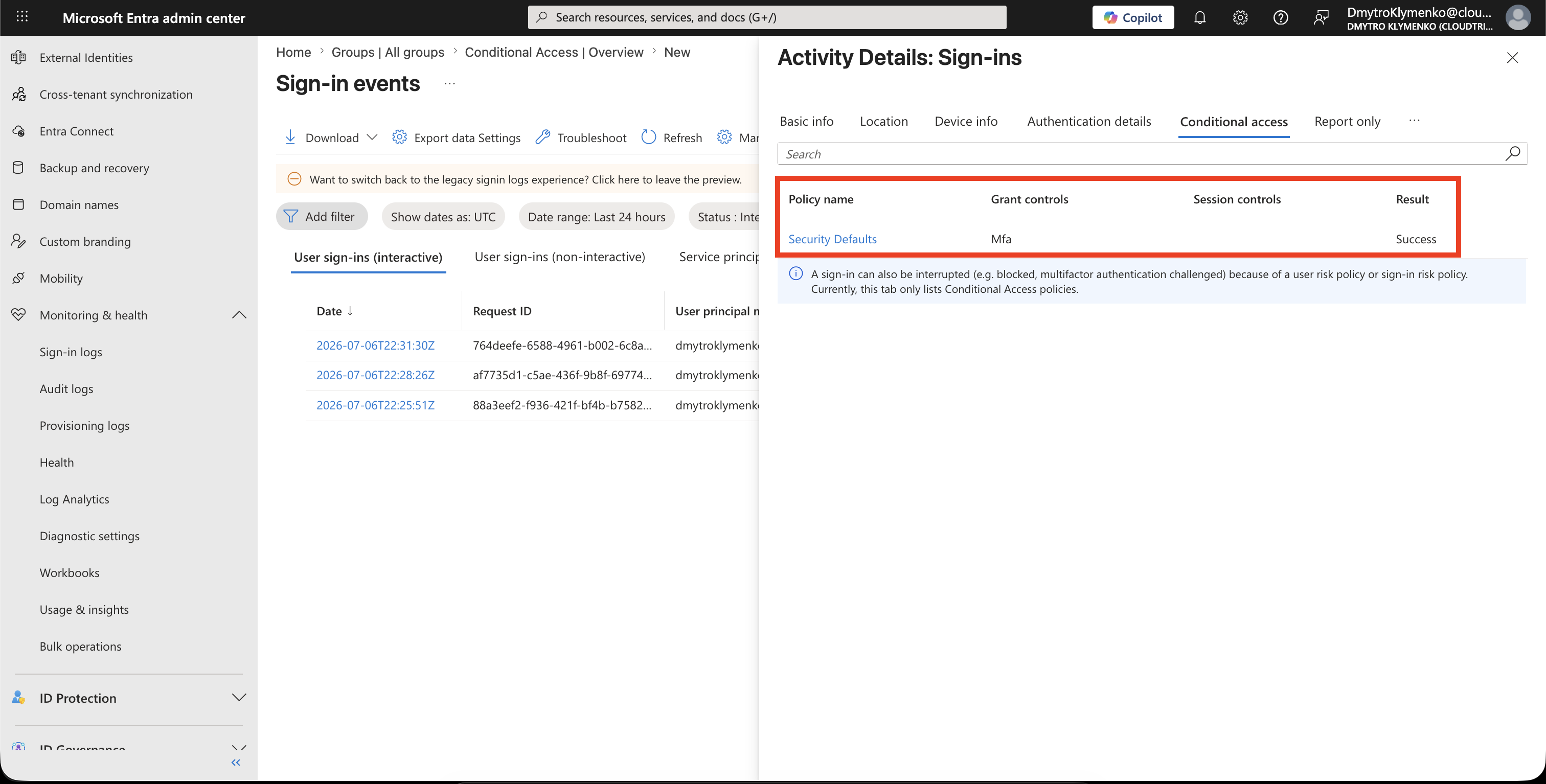
Task: Open Log Analytics
Action: [x=75, y=499]
